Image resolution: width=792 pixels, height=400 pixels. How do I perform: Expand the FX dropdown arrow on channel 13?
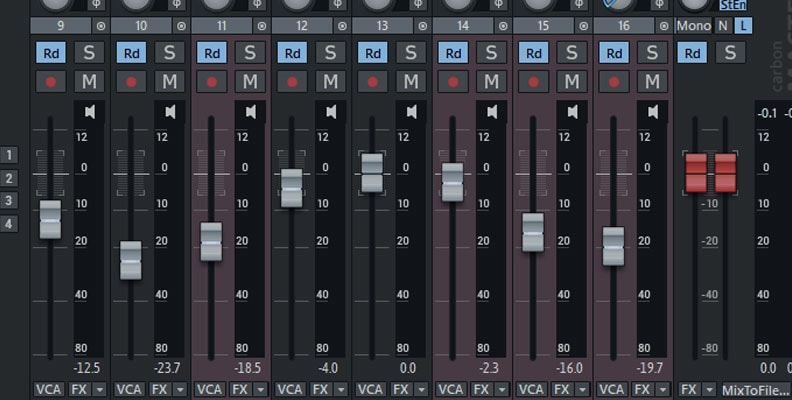421,389
